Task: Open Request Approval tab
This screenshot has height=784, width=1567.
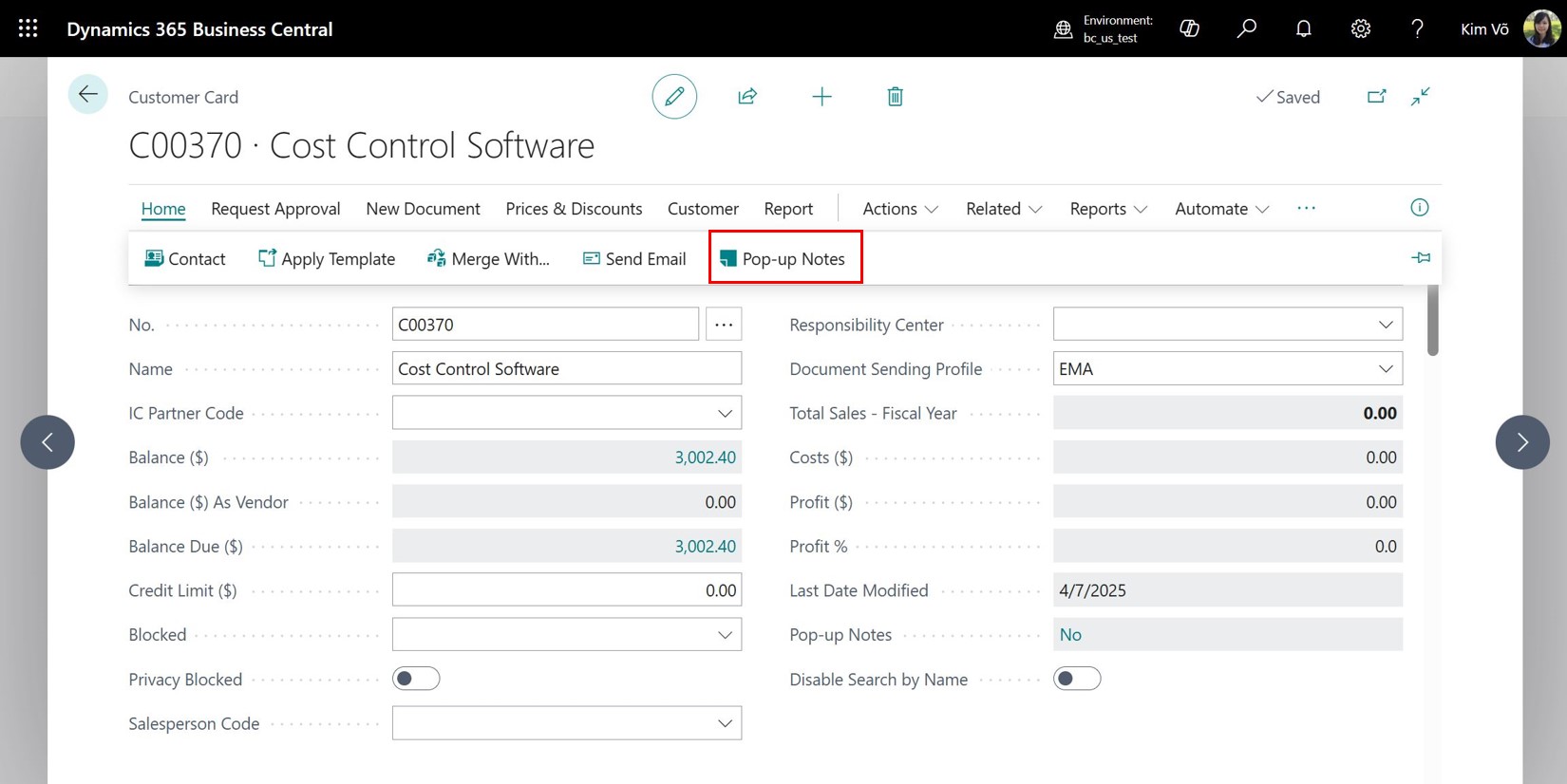Action: point(275,208)
